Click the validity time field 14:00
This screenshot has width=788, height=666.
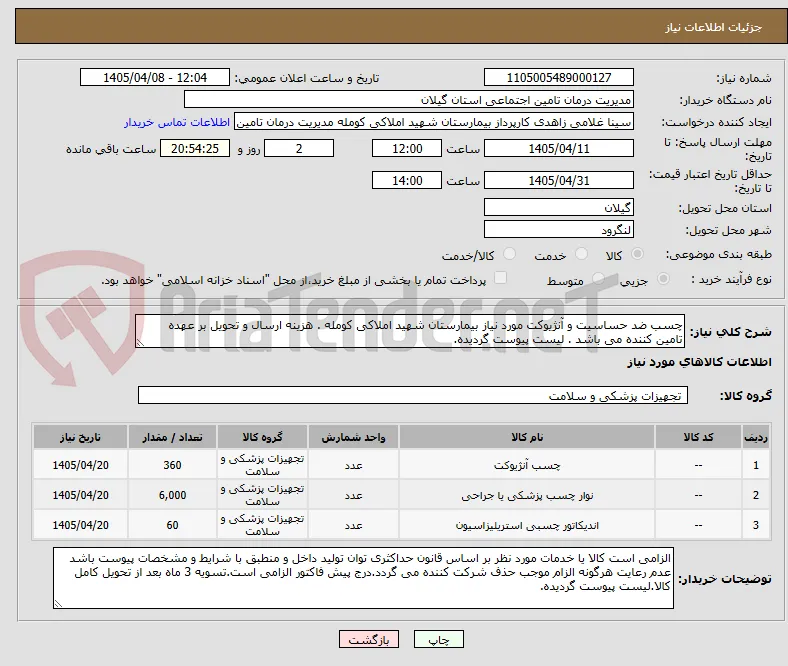[x=407, y=180]
